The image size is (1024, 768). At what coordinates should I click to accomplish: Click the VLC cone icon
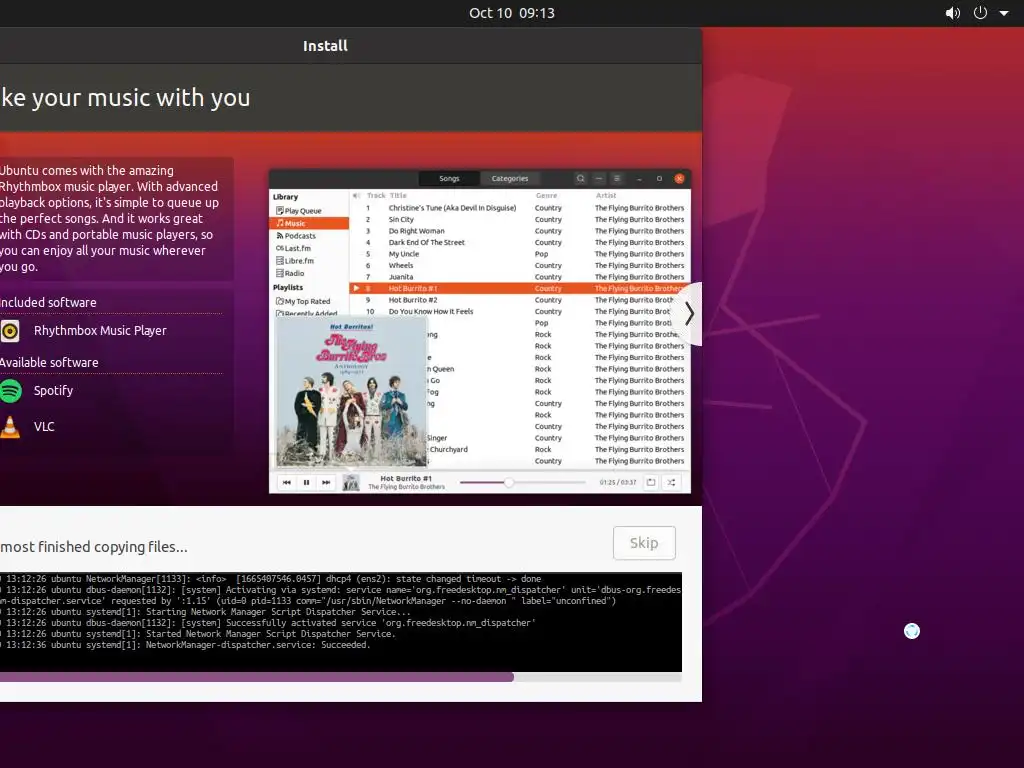10,426
